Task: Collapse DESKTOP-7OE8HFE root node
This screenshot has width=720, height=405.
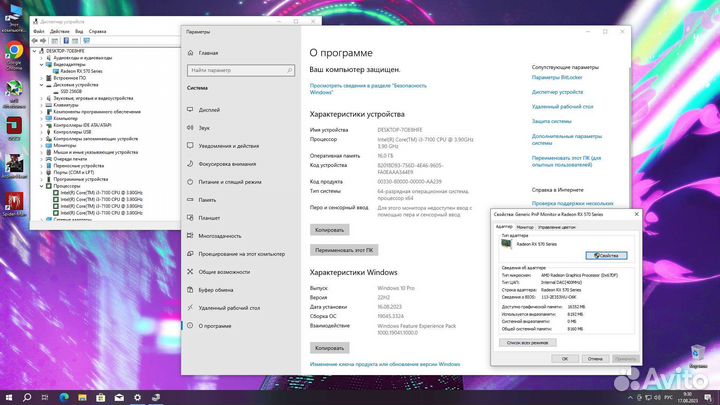Action: 34,51
